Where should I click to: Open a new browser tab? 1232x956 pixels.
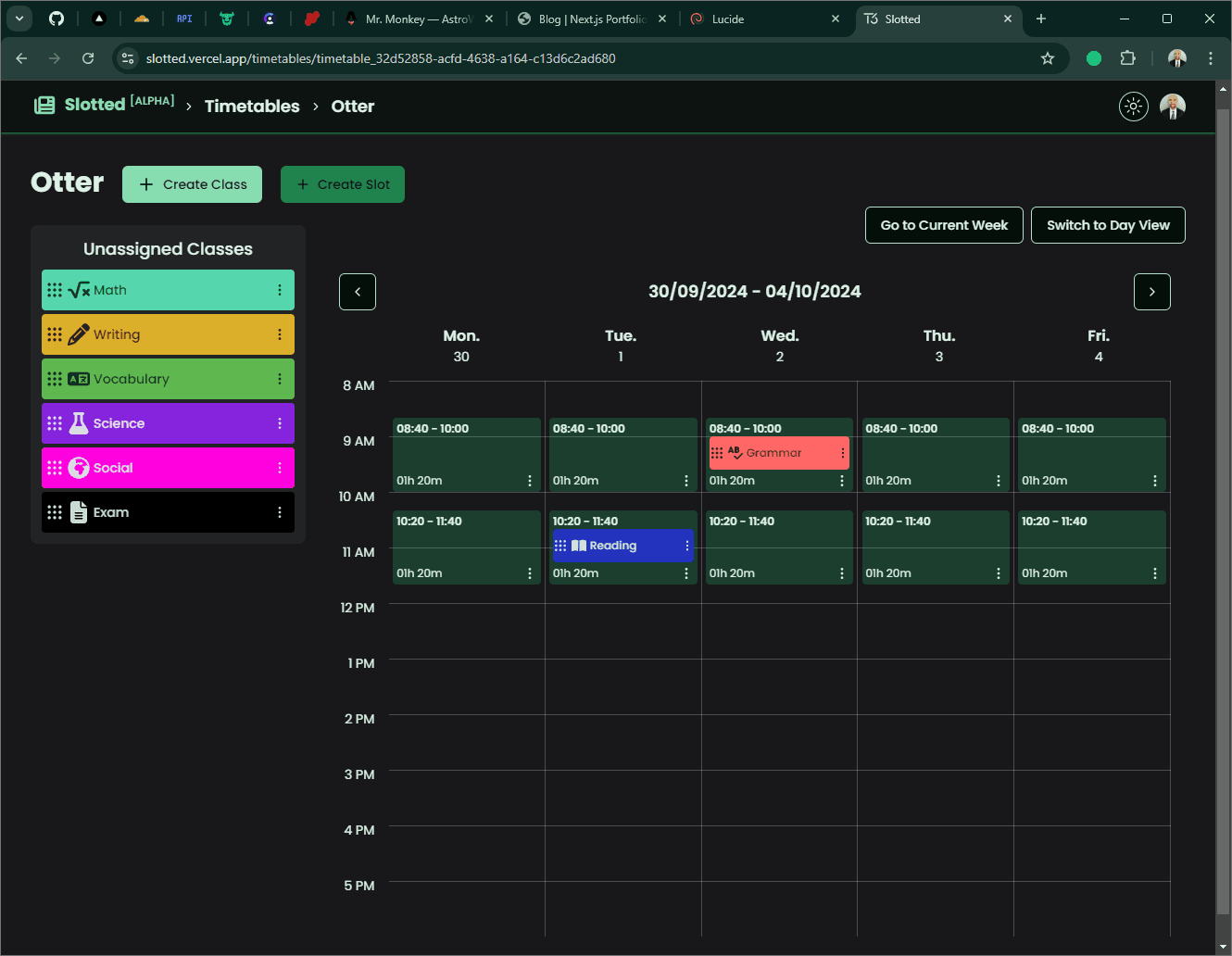click(1041, 19)
